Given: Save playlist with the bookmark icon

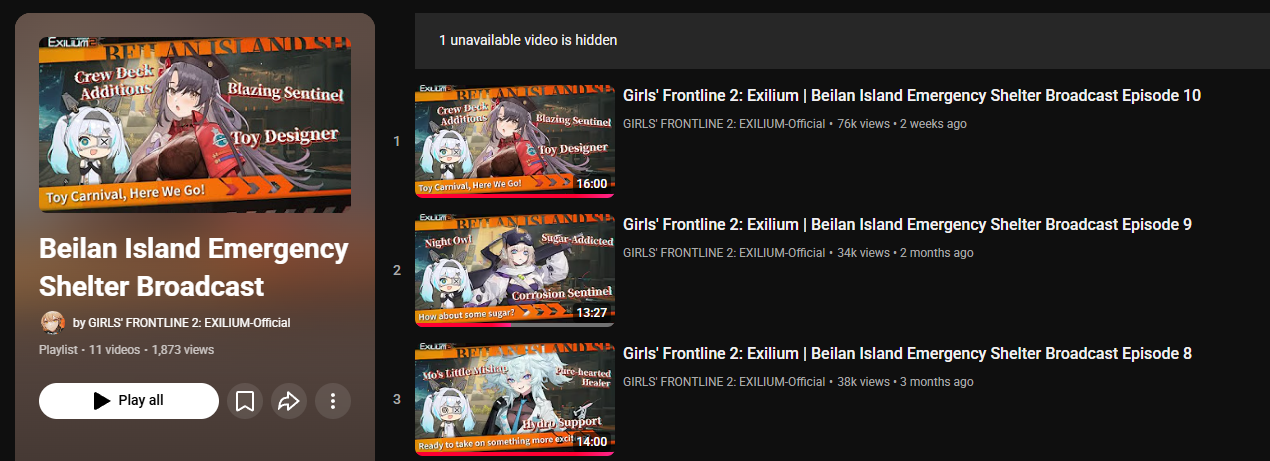Looking at the screenshot, I should tap(245, 401).
